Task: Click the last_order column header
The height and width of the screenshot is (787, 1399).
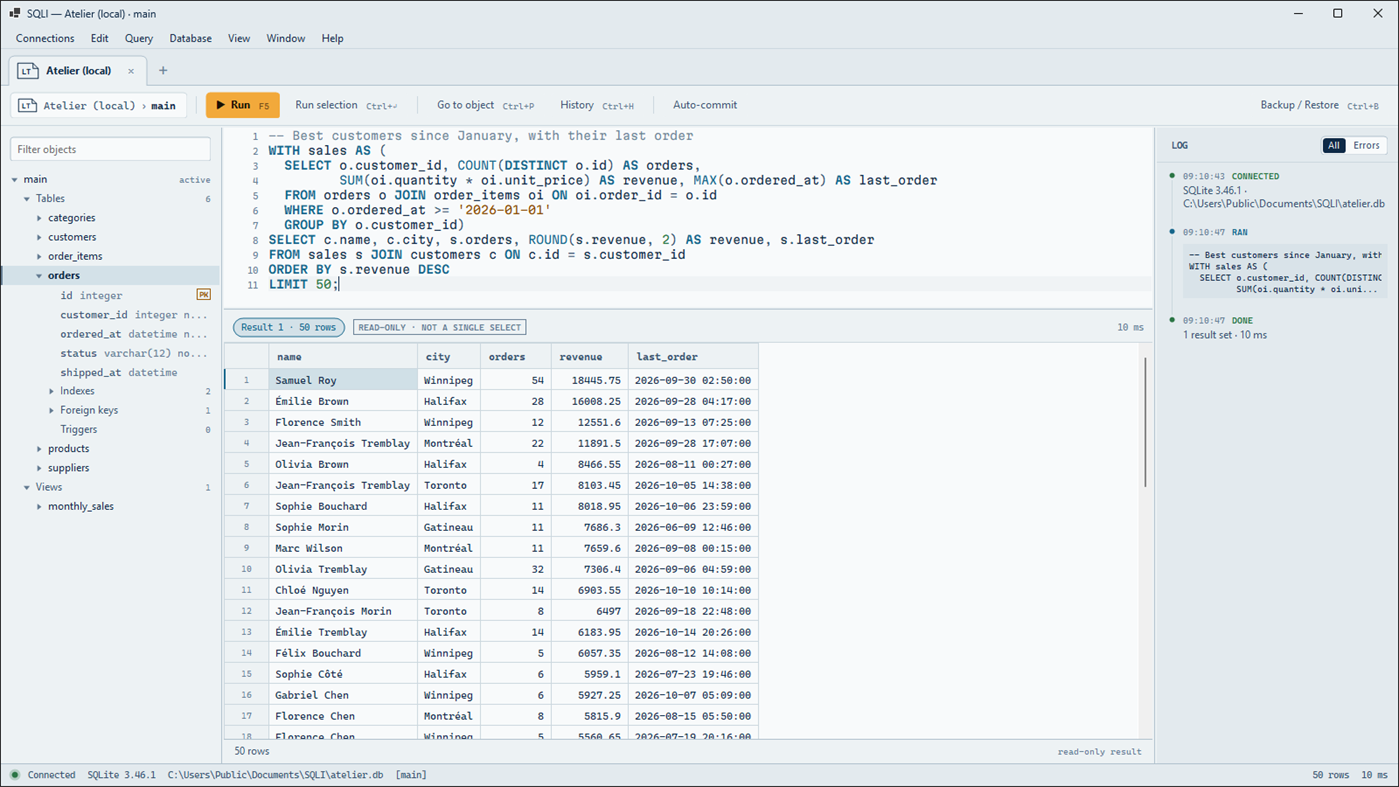Action: point(693,357)
